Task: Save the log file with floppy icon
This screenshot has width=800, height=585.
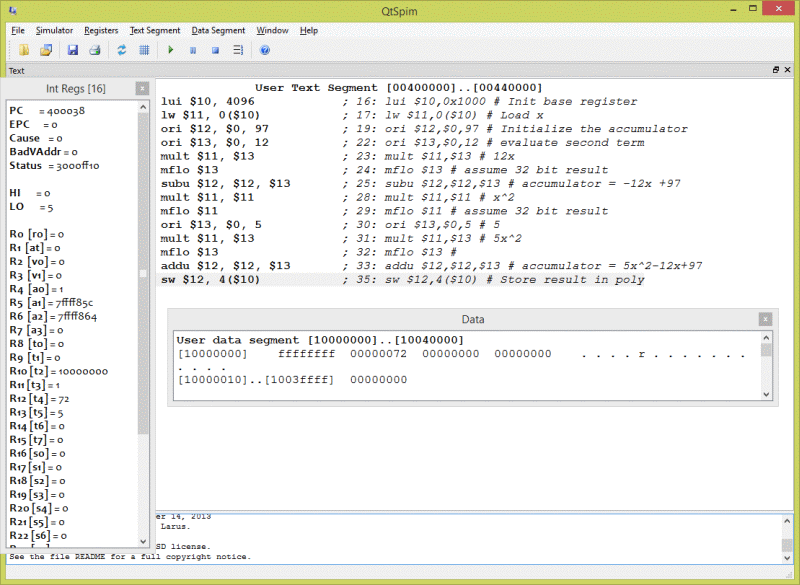Action: [x=72, y=50]
